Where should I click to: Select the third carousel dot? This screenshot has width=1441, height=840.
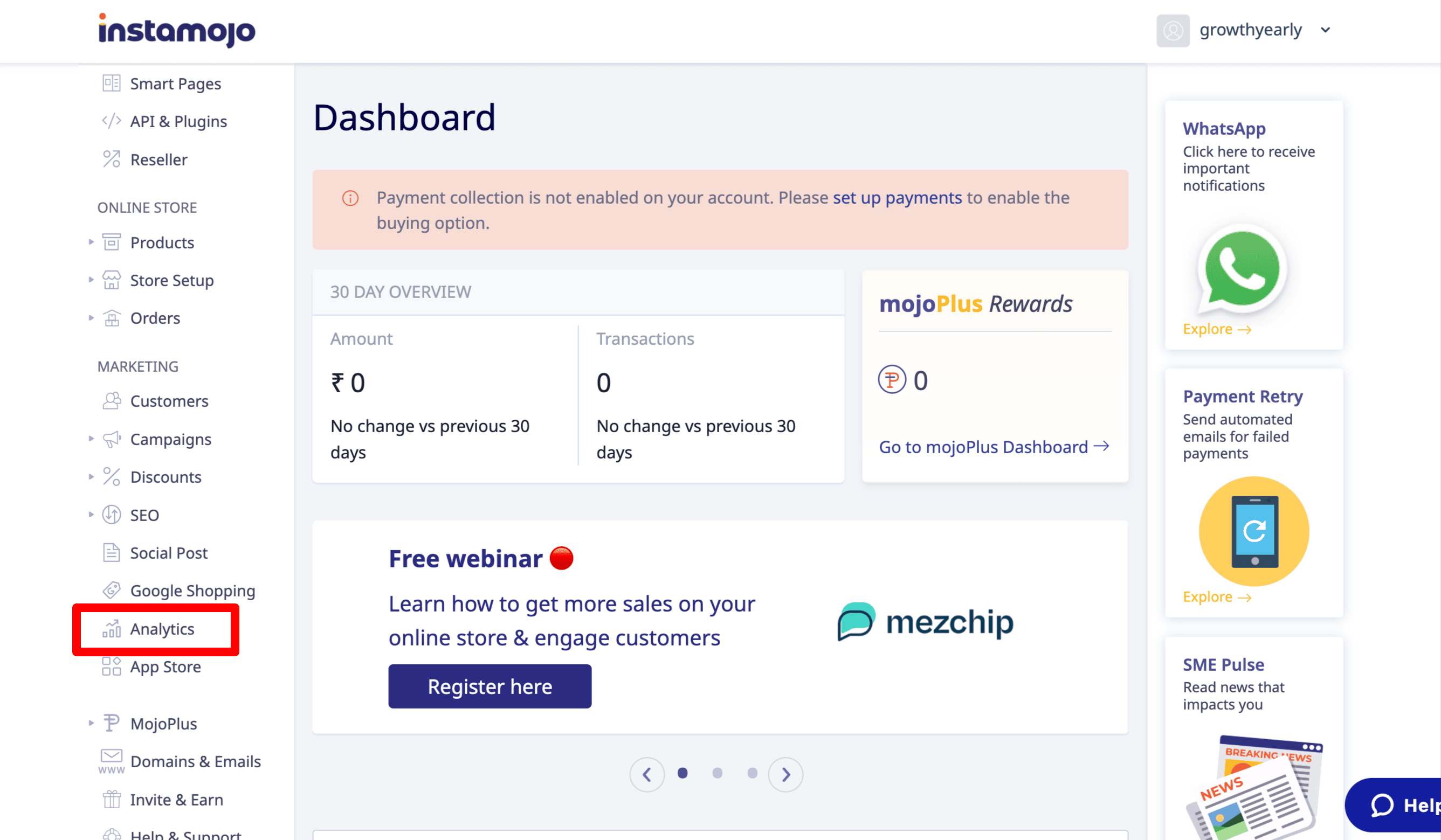(x=752, y=773)
